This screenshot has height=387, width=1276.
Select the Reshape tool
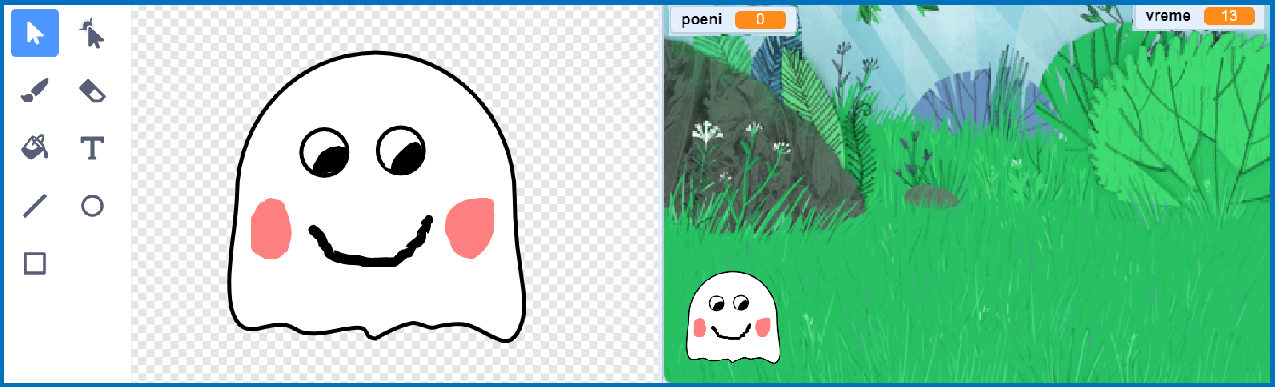click(92, 34)
